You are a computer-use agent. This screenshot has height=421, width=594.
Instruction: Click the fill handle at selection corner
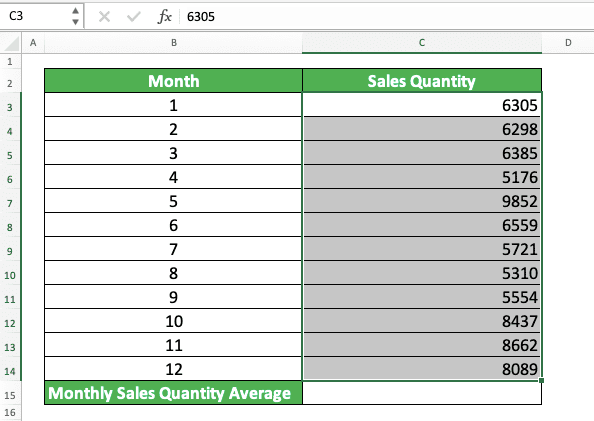[541, 380]
